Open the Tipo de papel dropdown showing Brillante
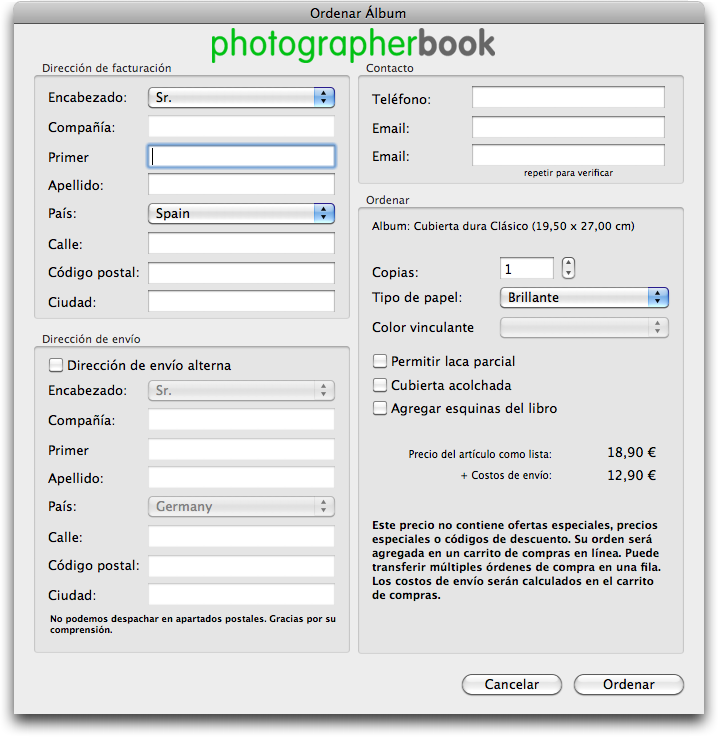718x737 pixels. click(x=584, y=298)
